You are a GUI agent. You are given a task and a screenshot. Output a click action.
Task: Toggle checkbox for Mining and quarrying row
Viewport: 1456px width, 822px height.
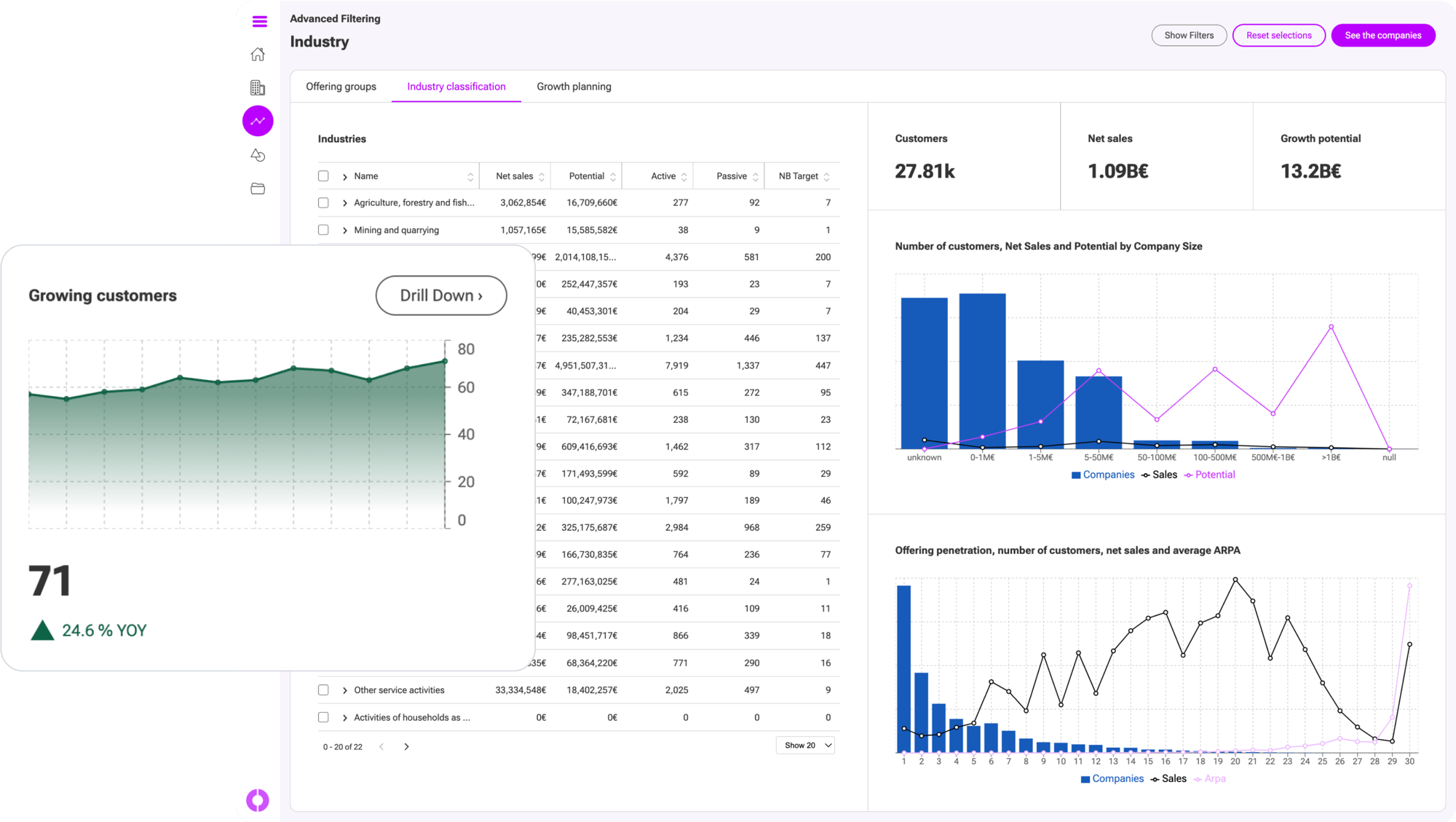pyautogui.click(x=323, y=230)
